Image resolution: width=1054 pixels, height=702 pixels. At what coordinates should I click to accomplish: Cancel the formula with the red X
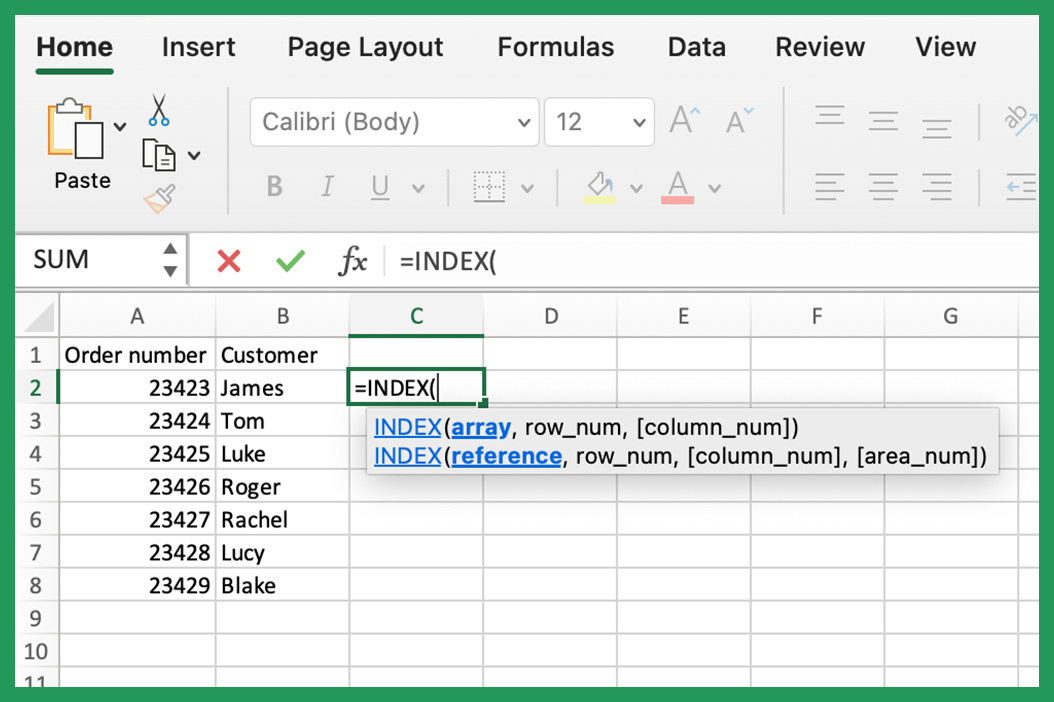pyautogui.click(x=228, y=261)
